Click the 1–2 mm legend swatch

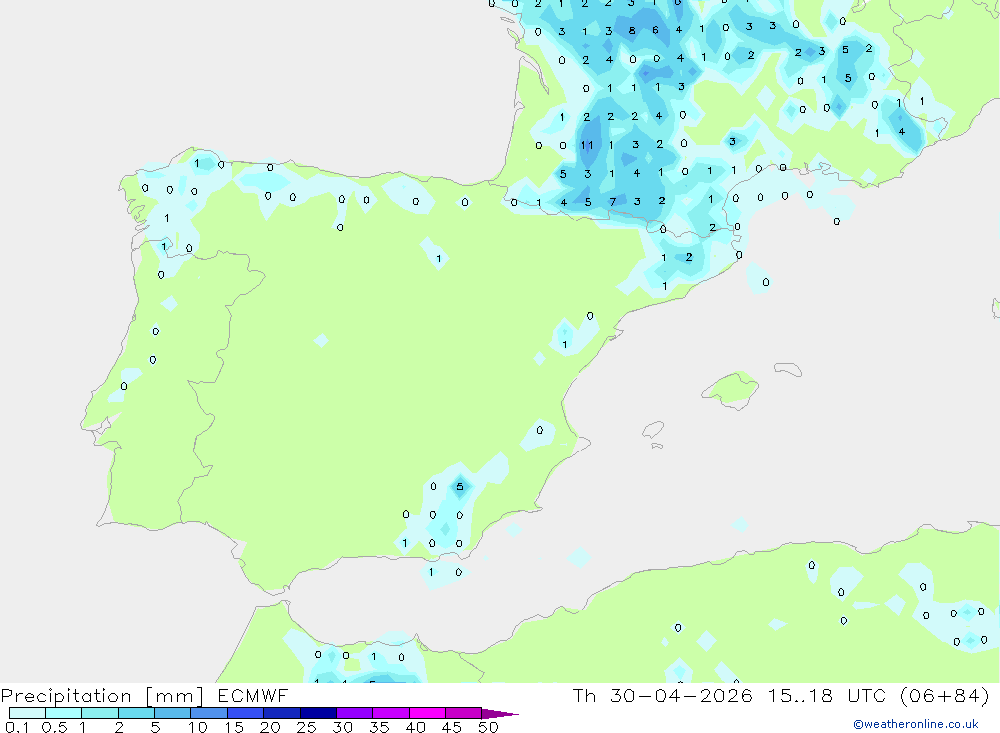[100, 713]
